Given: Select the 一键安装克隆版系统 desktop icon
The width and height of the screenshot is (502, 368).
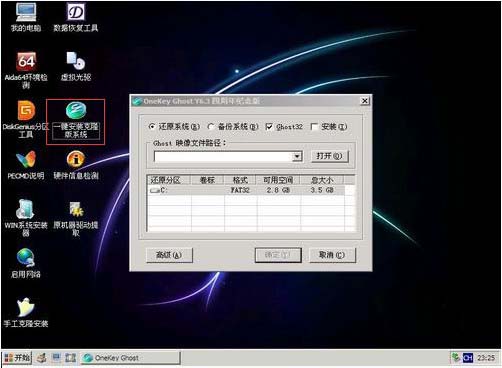Looking at the screenshot, I should pos(76,120).
